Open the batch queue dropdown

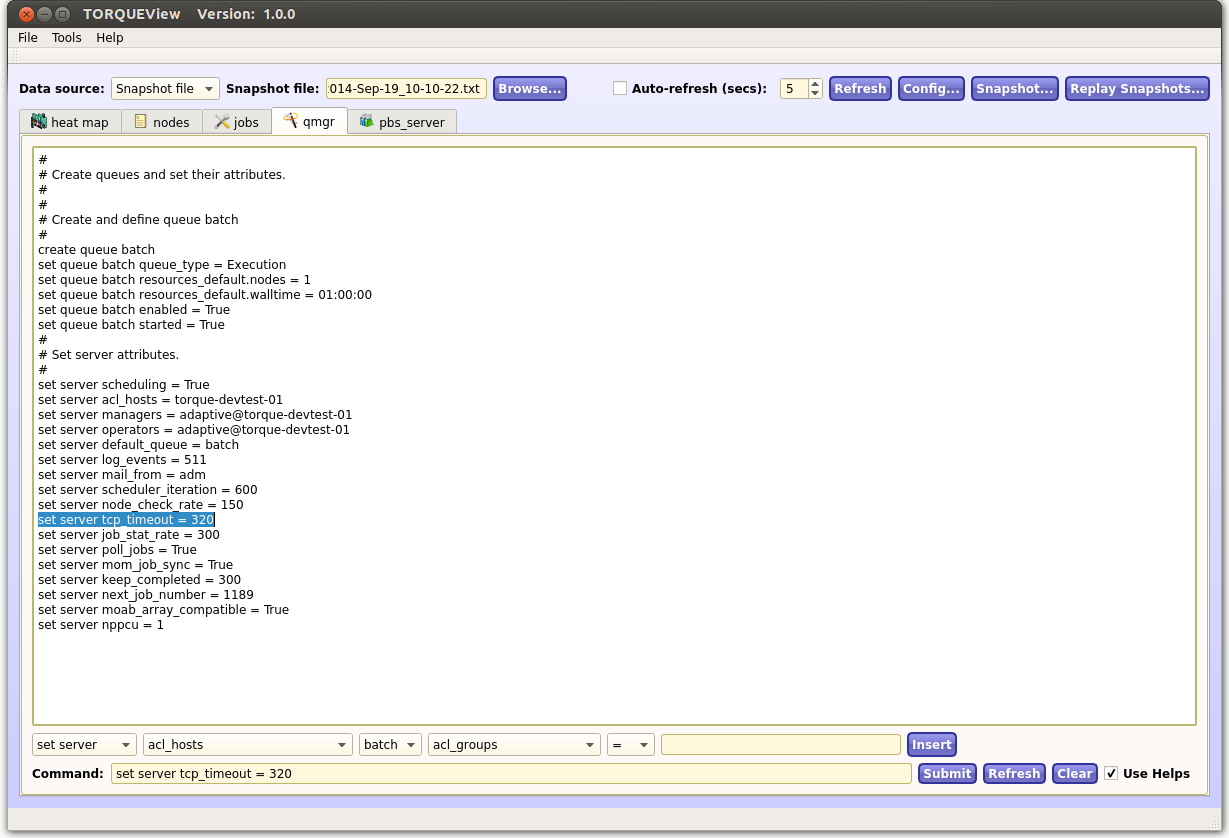click(x=390, y=745)
